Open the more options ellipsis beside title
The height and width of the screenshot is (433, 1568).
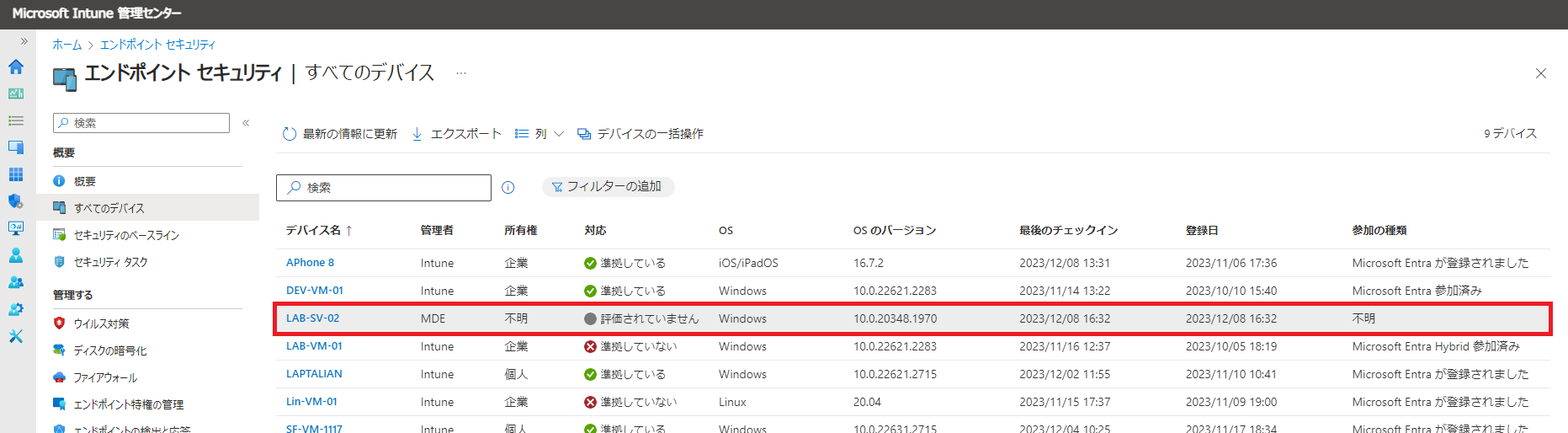coord(461,73)
